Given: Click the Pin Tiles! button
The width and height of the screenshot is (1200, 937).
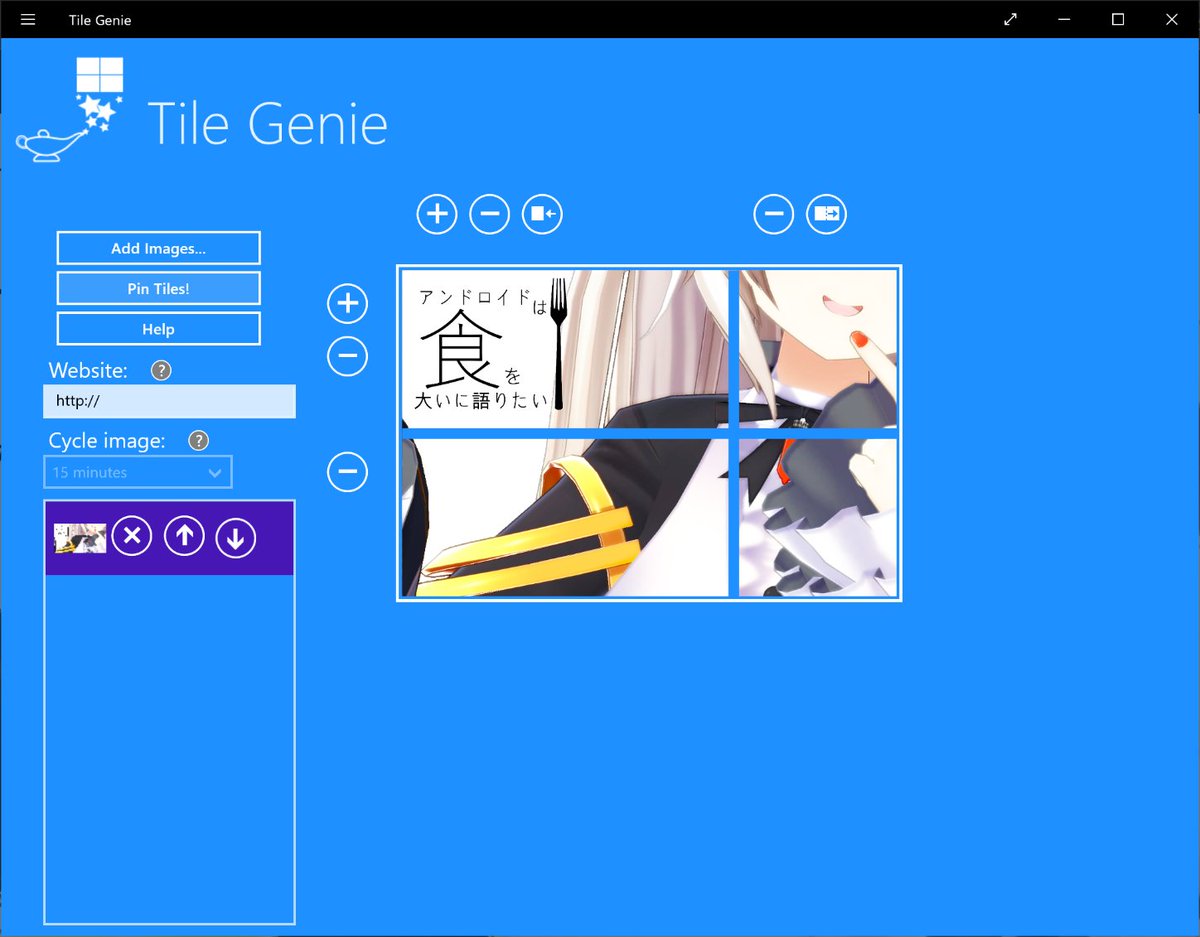Looking at the screenshot, I should pos(159,288).
